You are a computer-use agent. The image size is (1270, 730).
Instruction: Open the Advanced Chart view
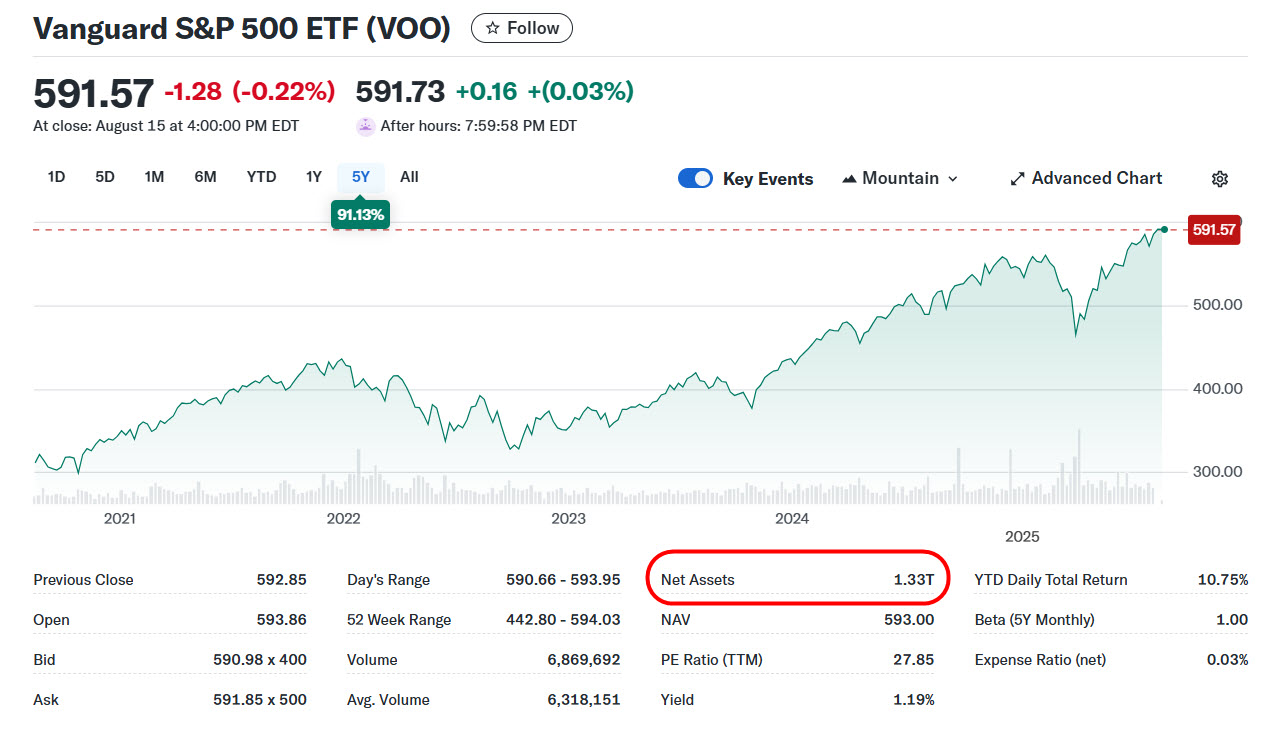1096,178
